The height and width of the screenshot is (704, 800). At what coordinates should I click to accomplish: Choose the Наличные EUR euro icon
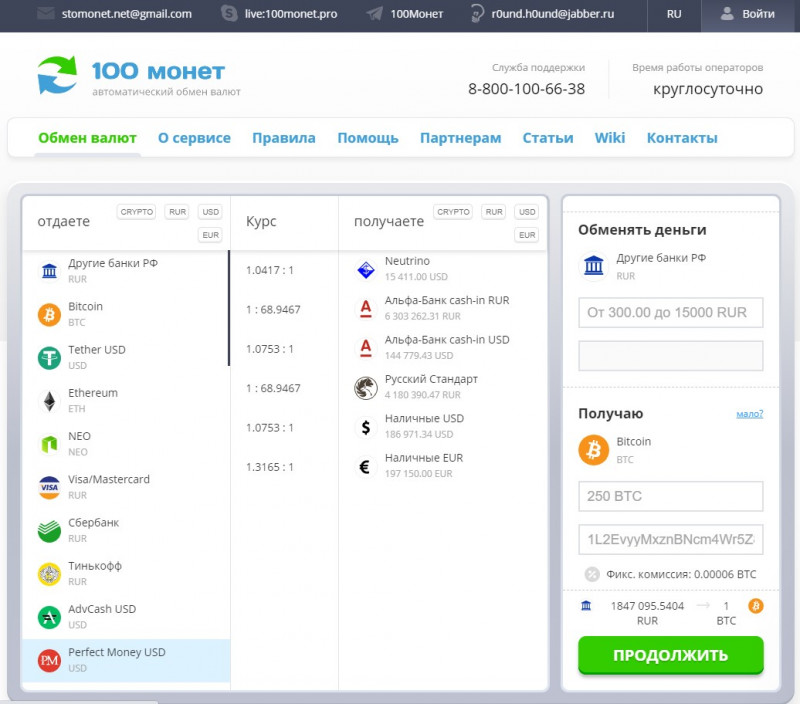click(366, 466)
